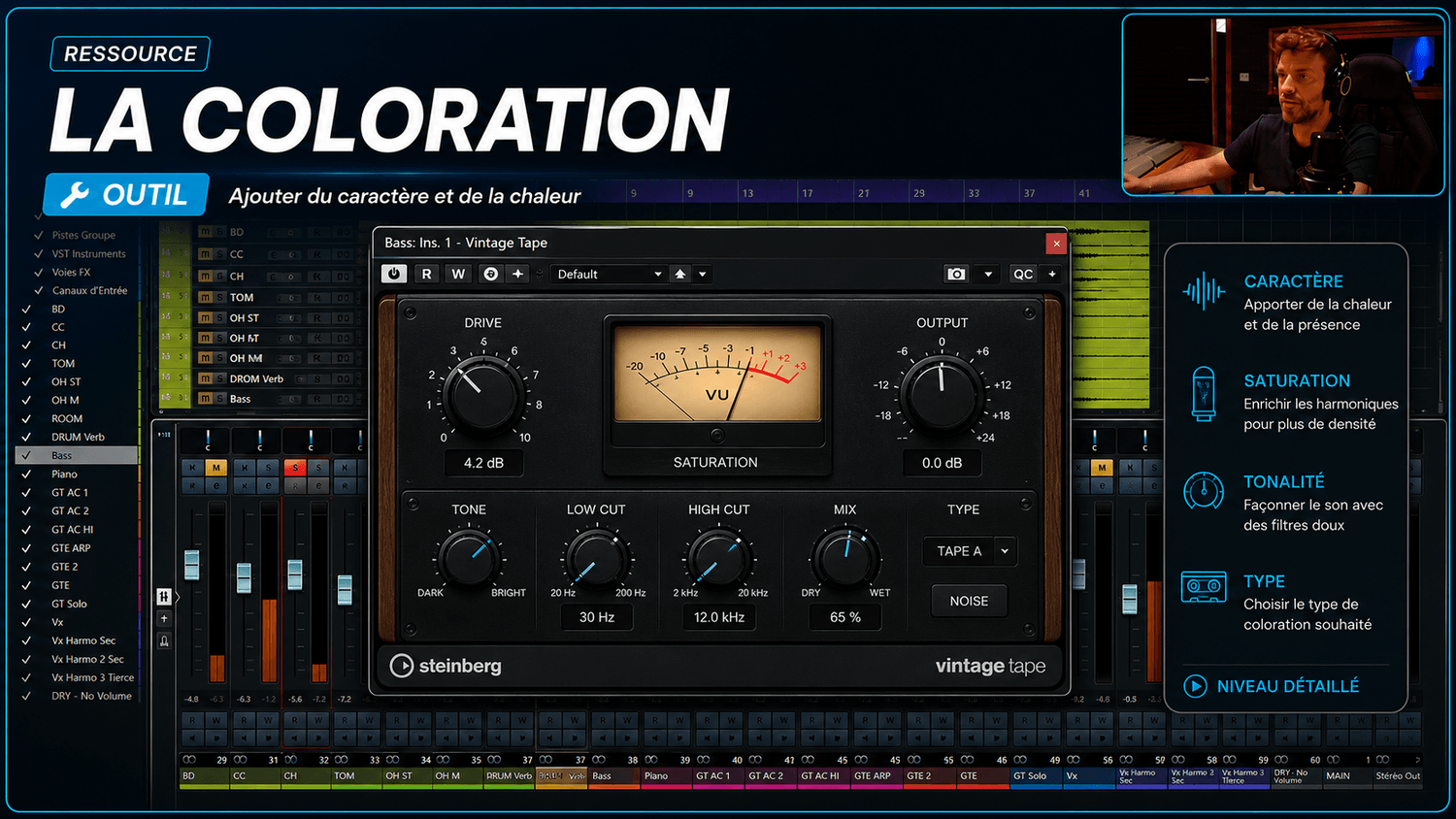Open the dropdown arrow next to camera icon
1456x819 pixels.
[988, 275]
